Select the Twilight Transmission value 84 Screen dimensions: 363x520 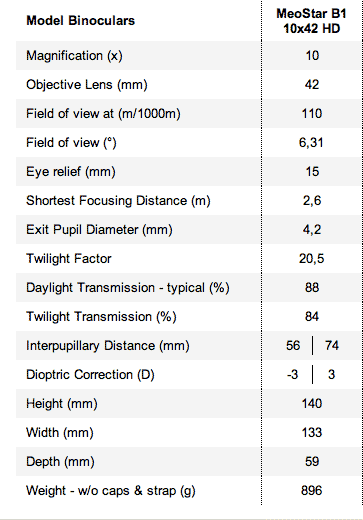312,317
